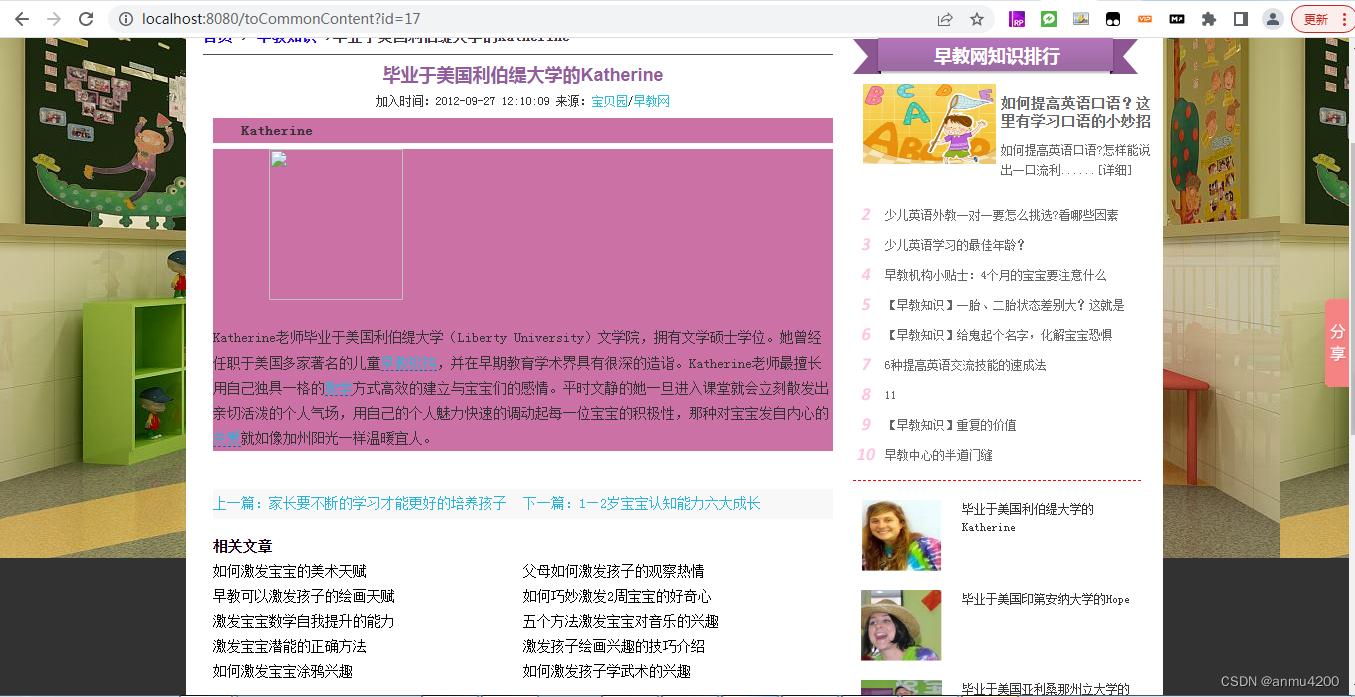Click the browser forward arrow
Viewport: 1355px width, 697px height.
(x=54, y=19)
